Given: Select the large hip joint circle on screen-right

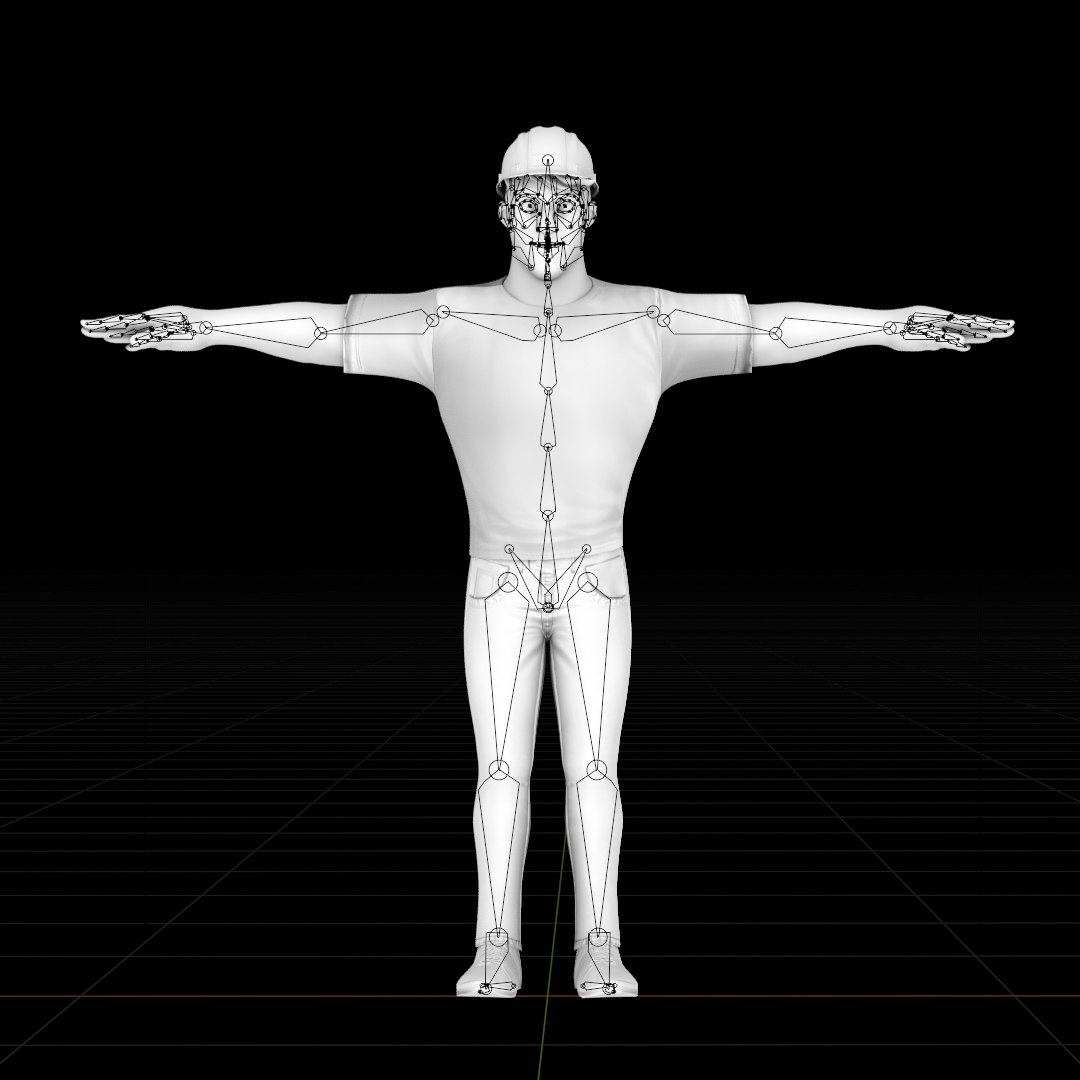Looking at the screenshot, I should coord(588,582).
